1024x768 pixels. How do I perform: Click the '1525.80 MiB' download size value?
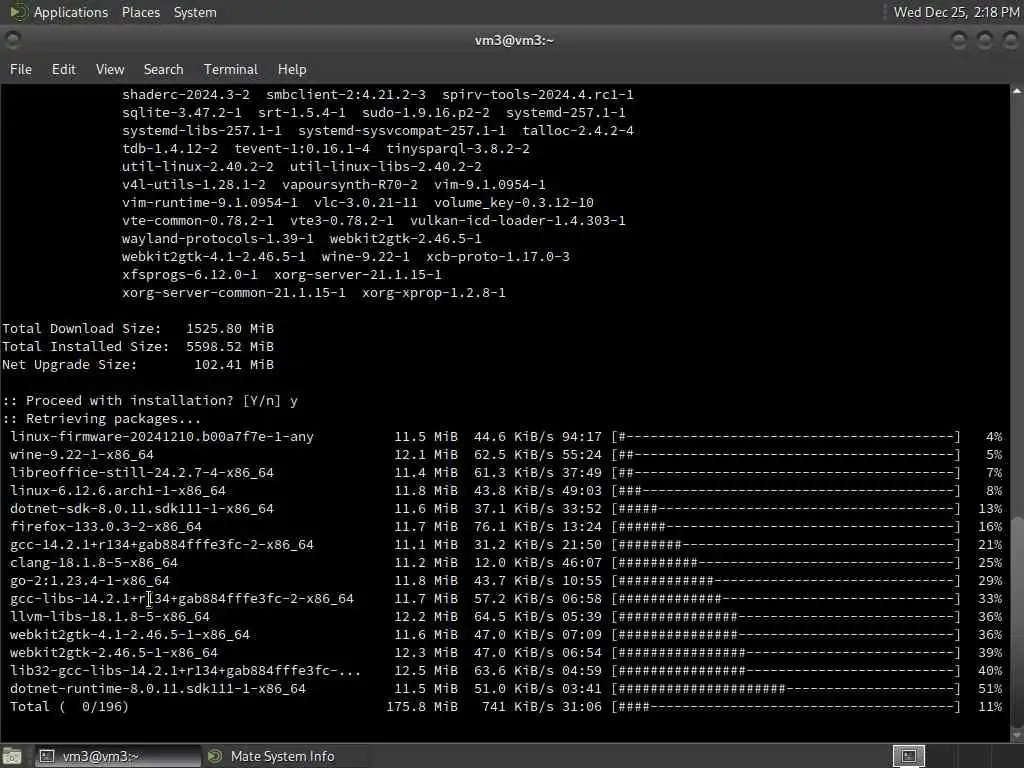pos(230,328)
